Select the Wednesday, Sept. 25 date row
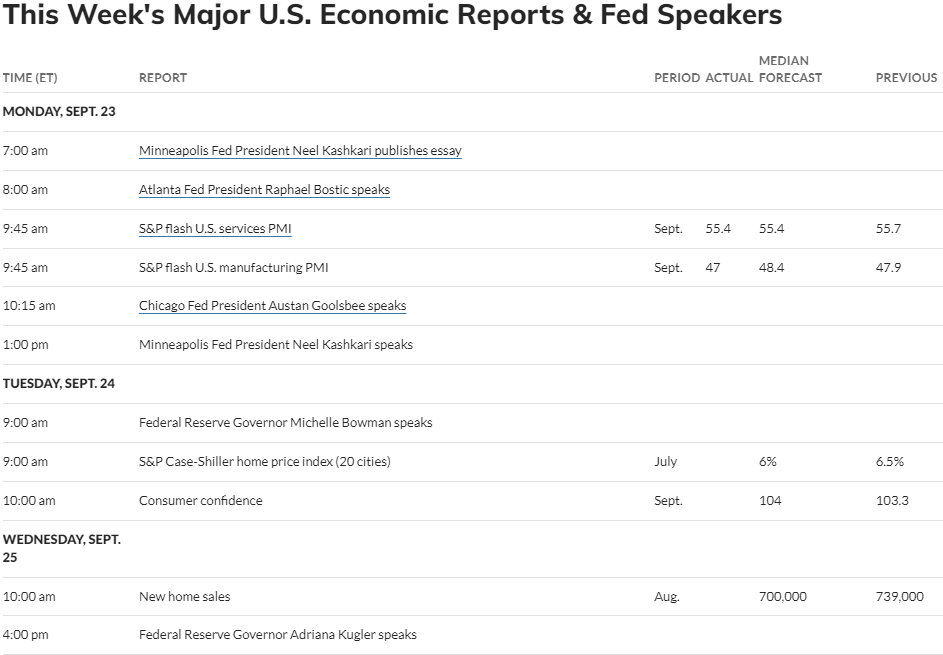 click(472, 549)
